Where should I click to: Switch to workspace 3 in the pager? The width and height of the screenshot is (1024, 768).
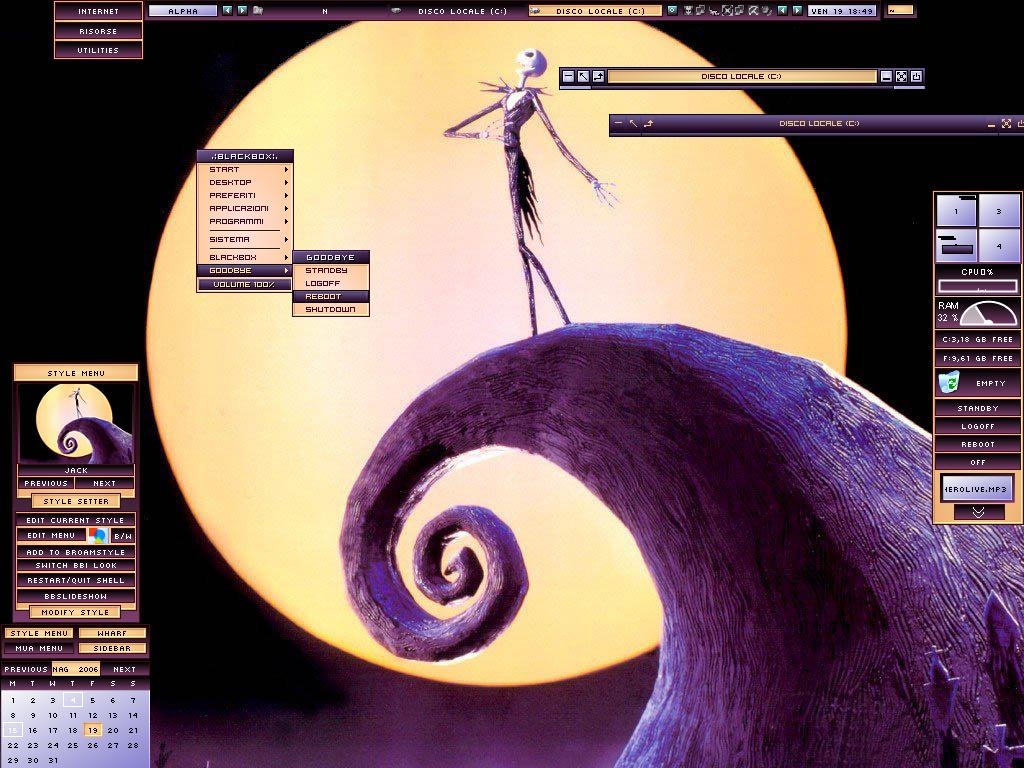pos(999,211)
